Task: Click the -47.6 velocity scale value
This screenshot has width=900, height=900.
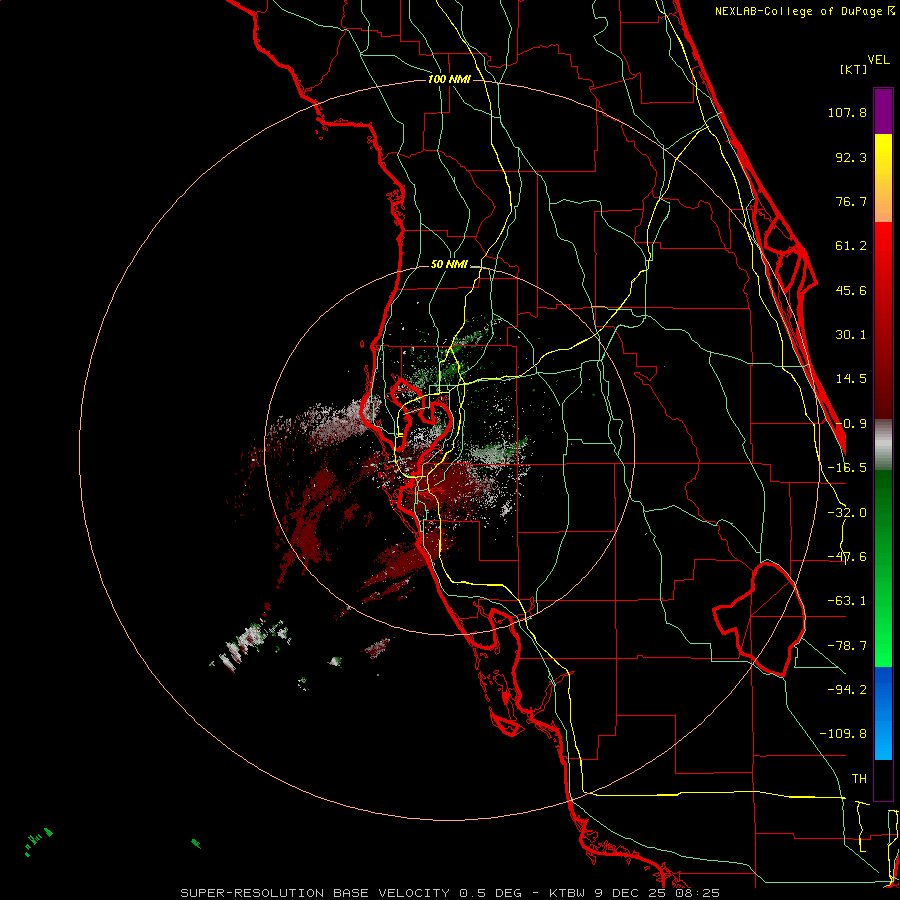Action: click(847, 557)
